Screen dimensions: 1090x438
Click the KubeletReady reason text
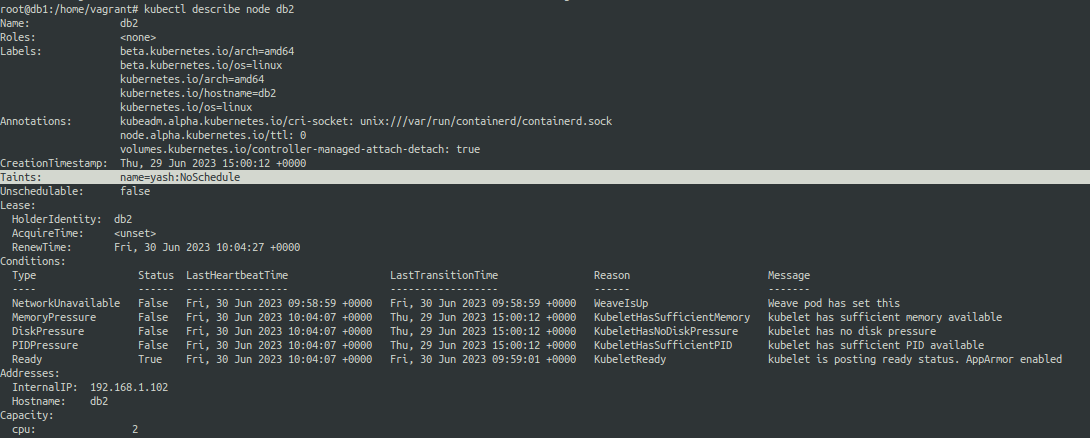[630, 359]
